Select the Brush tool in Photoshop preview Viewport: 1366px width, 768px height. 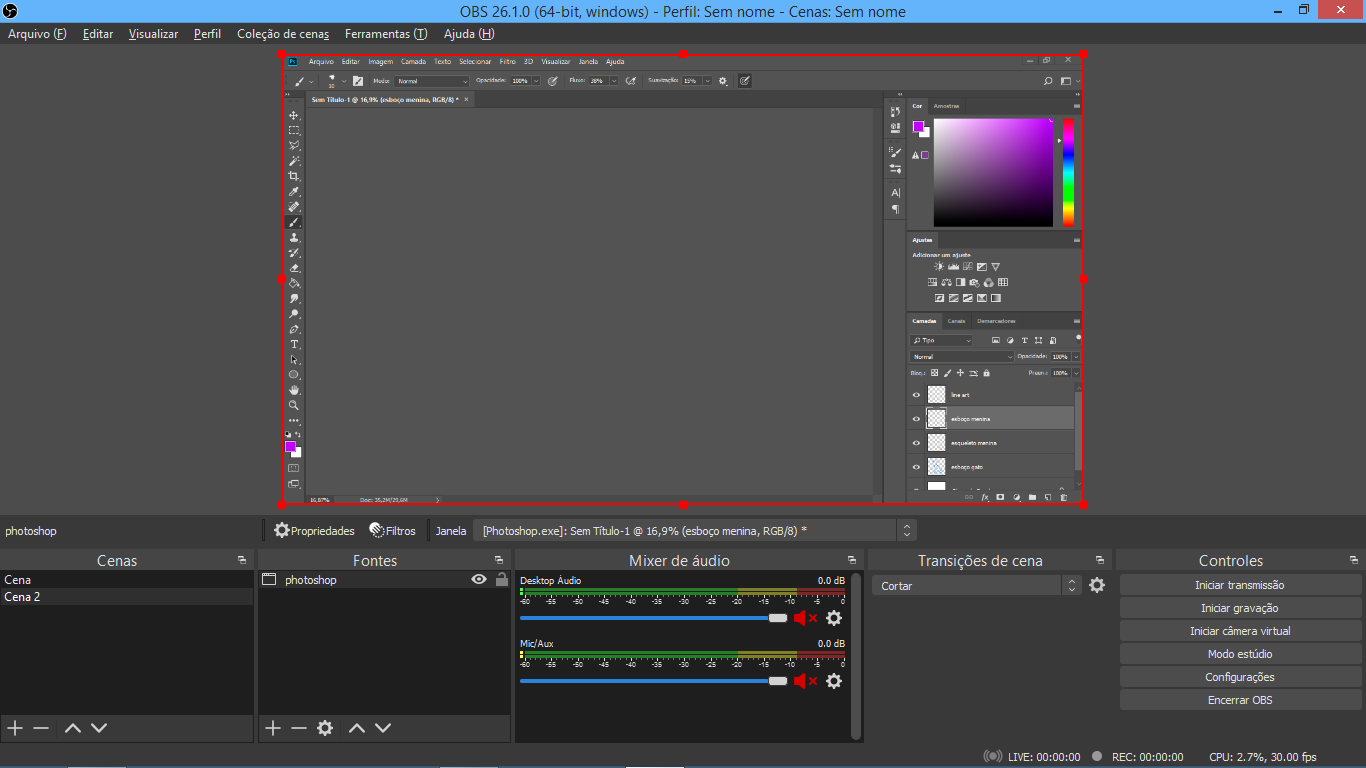294,222
